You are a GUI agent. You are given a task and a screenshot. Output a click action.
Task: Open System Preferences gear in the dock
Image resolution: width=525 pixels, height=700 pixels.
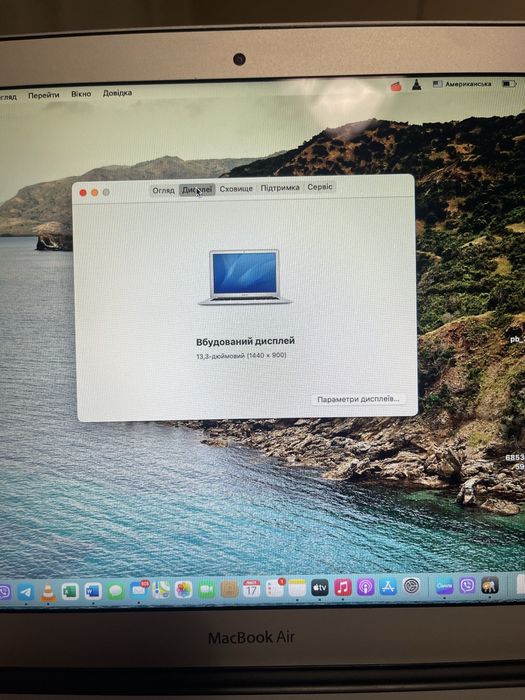412,586
